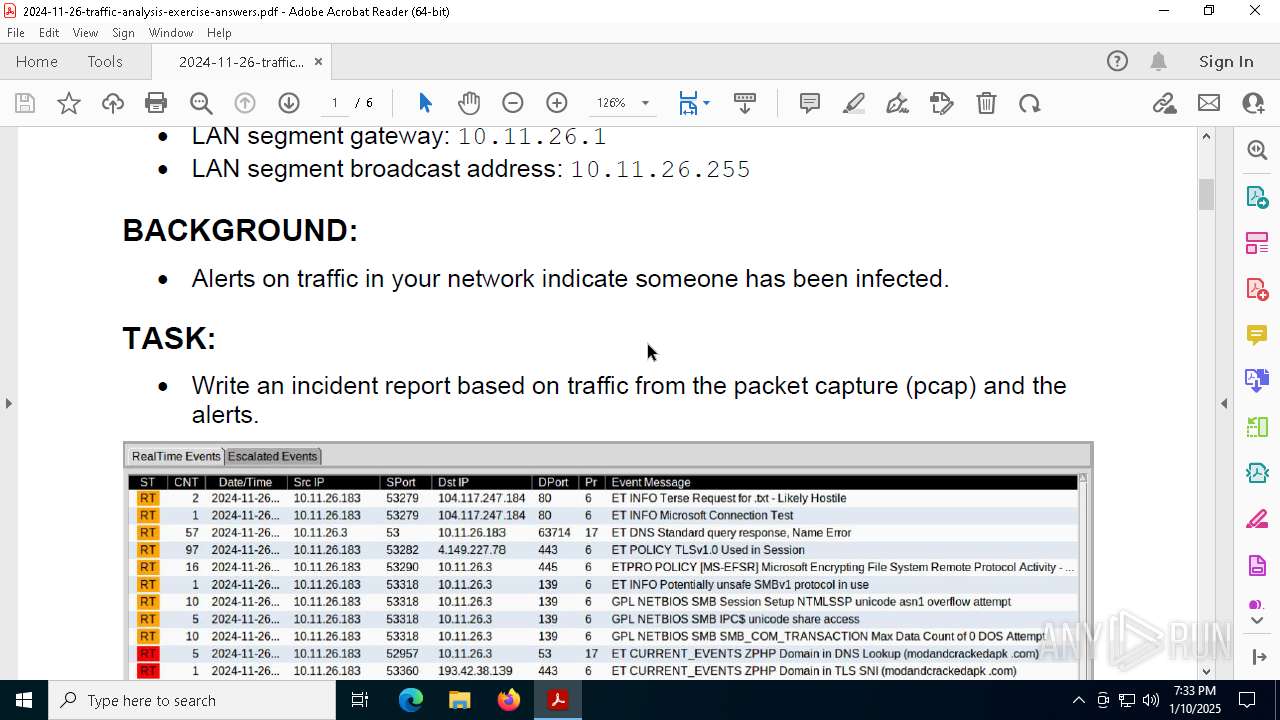The image size is (1280, 720).
Task: Open Task View on the taskbar
Action: [x=360, y=700]
